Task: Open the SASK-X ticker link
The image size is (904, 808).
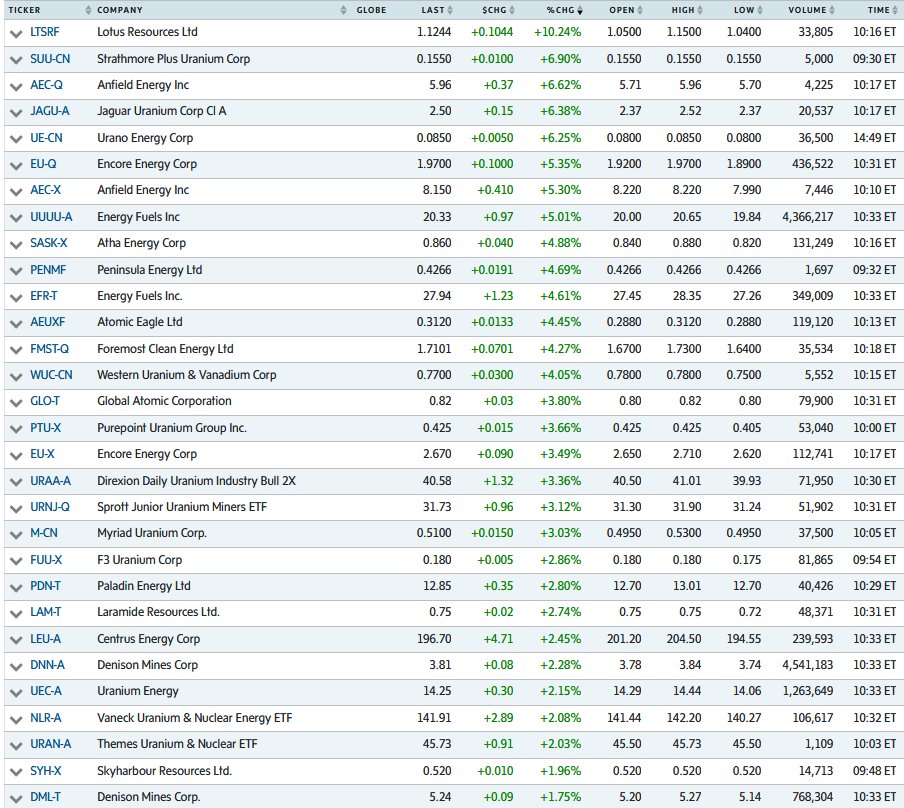Action: tap(49, 243)
